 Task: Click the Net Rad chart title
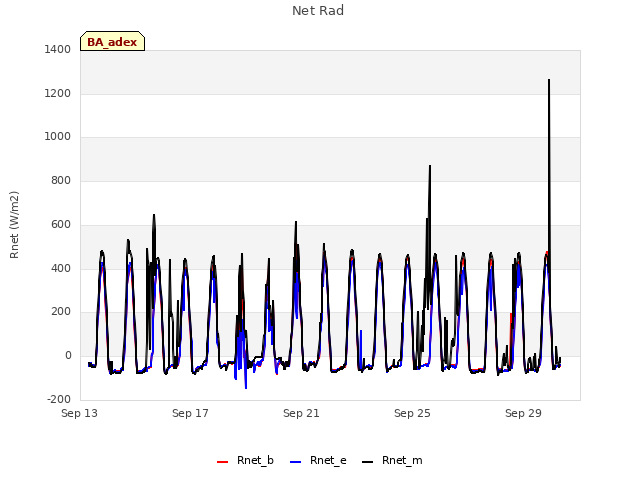pos(318,11)
